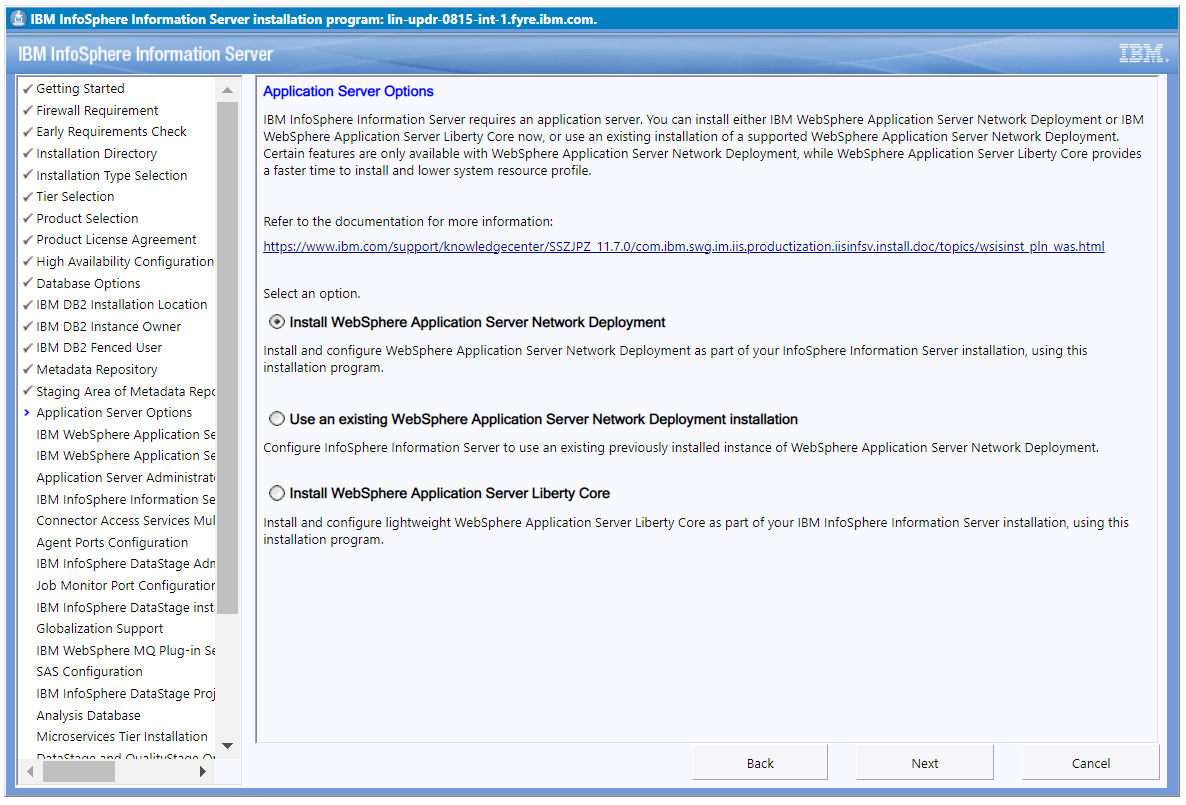
Task: Select Install WebSphere Application Server Liberty Core
Action: click(276, 493)
